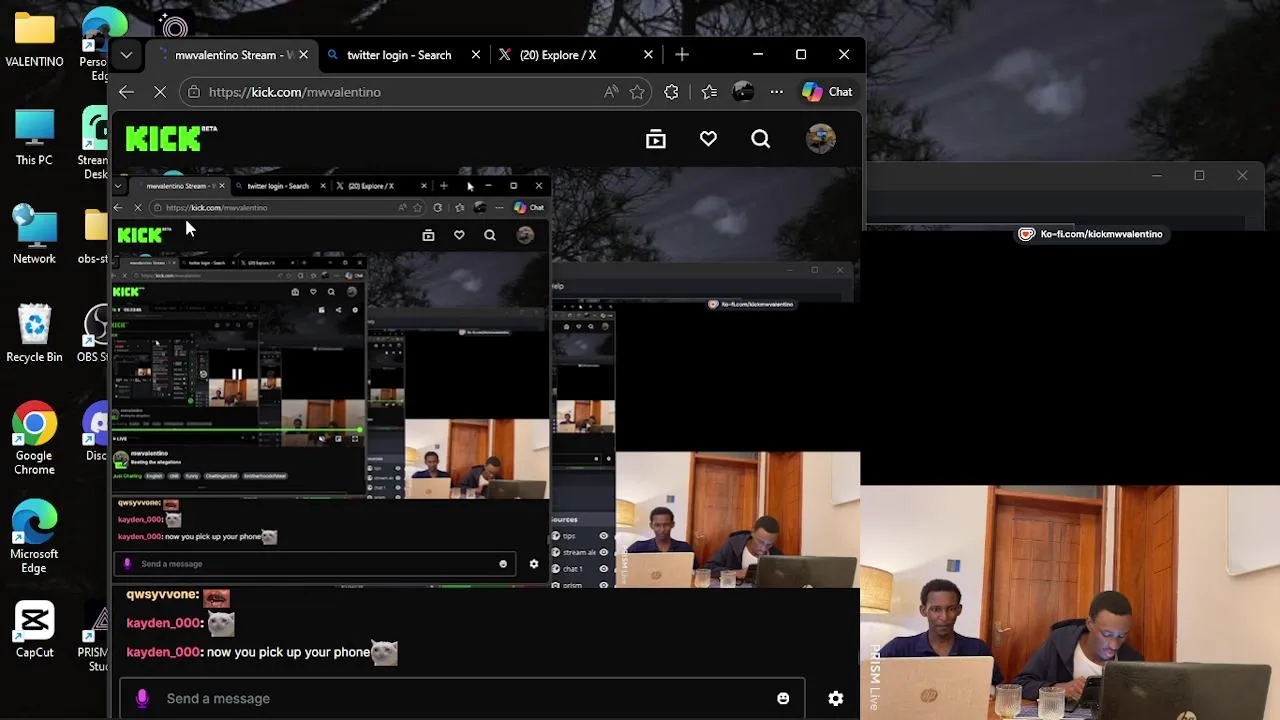Open the Kick search magnifier icon
This screenshot has height=720, width=1280.
click(761, 139)
